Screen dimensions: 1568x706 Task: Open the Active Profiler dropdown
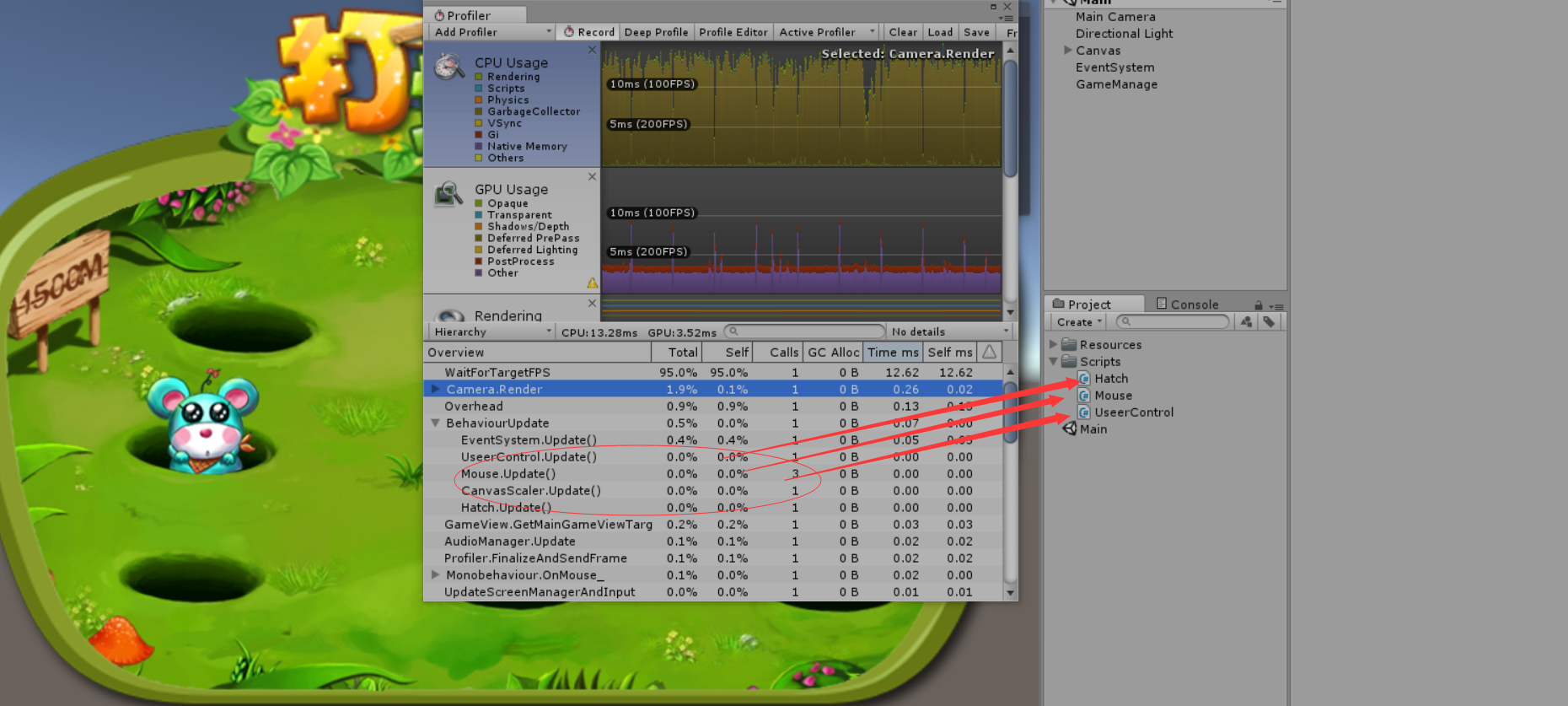click(x=827, y=32)
